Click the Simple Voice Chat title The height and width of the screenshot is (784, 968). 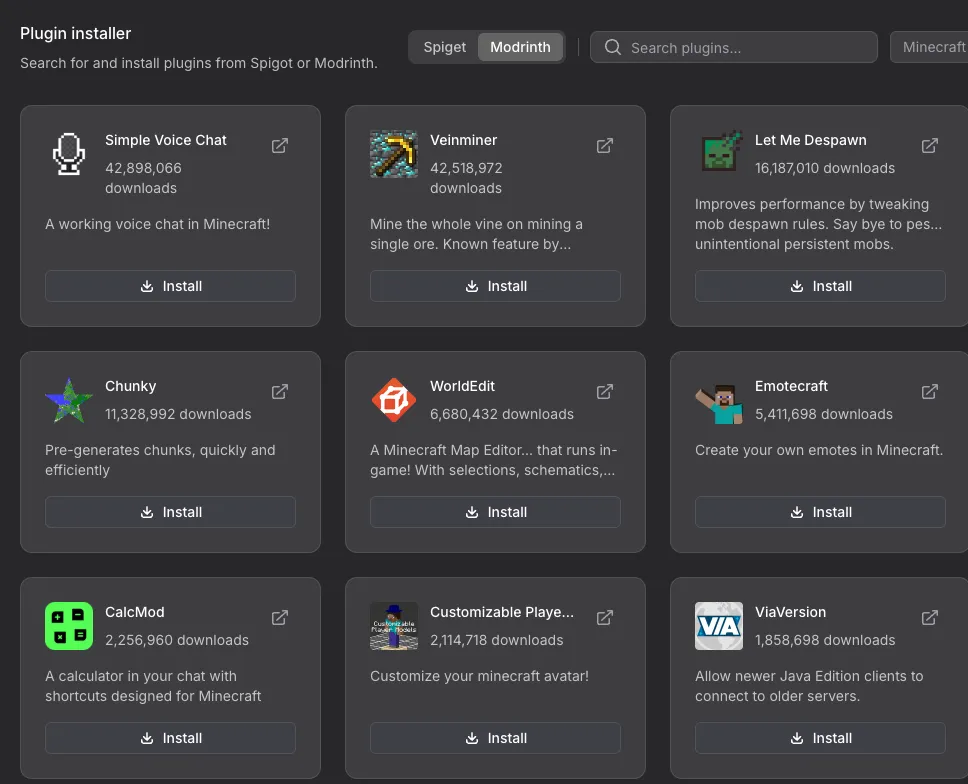click(x=165, y=140)
